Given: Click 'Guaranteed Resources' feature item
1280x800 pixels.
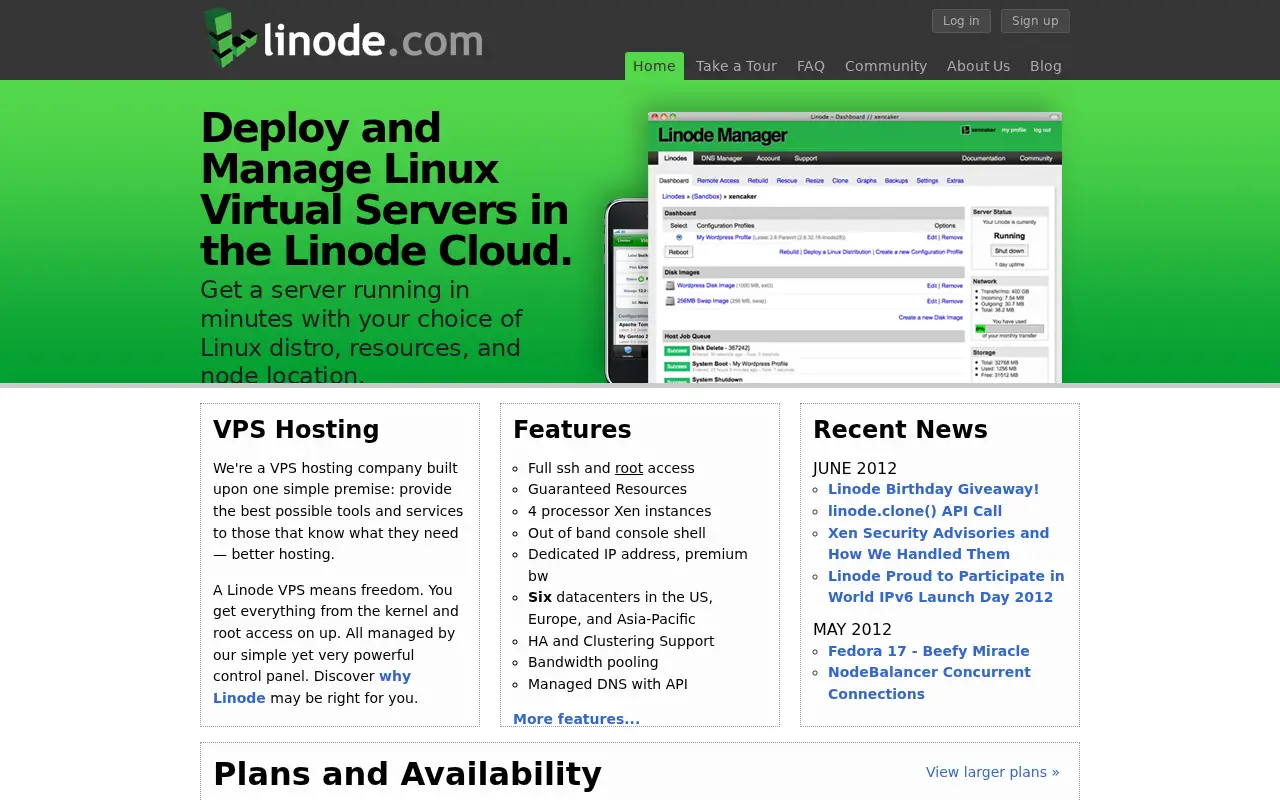Looking at the screenshot, I should coord(607,489).
